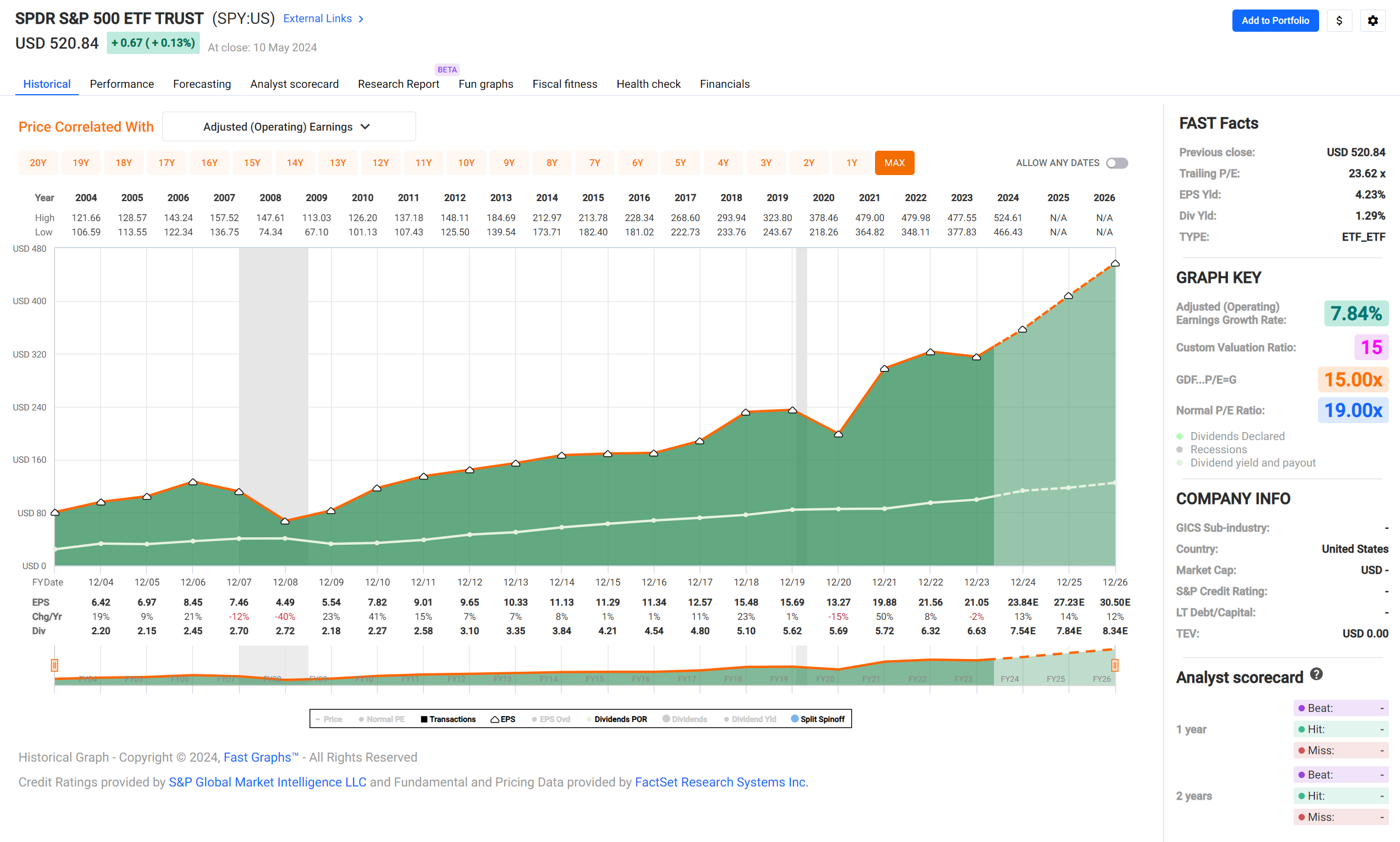The width and height of the screenshot is (1400, 842).
Task: Toggle the Allow Any Dates switch
Action: (x=1117, y=163)
